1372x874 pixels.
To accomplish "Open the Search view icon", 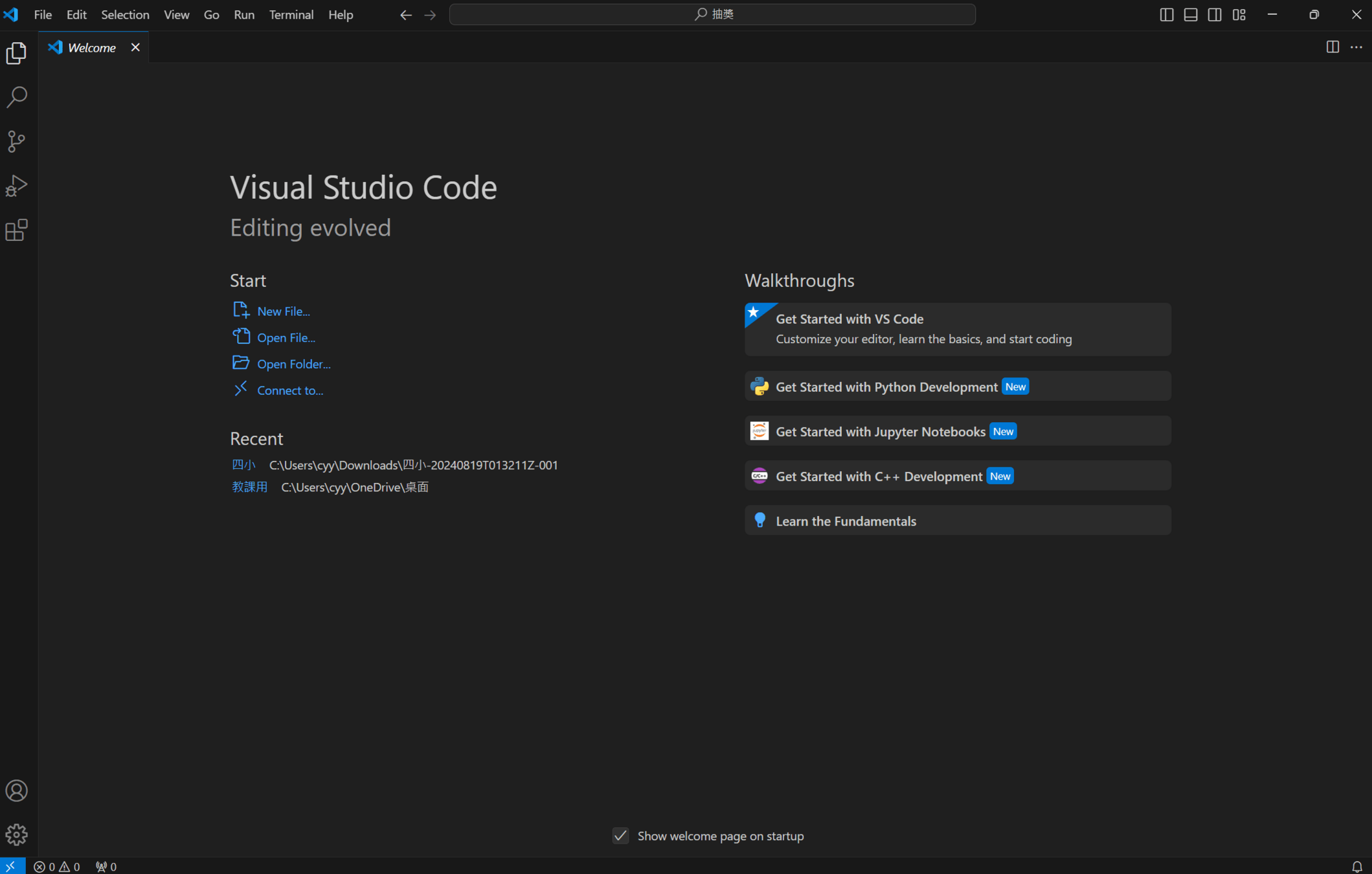I will pyautogui.click(x=16, y=97).
